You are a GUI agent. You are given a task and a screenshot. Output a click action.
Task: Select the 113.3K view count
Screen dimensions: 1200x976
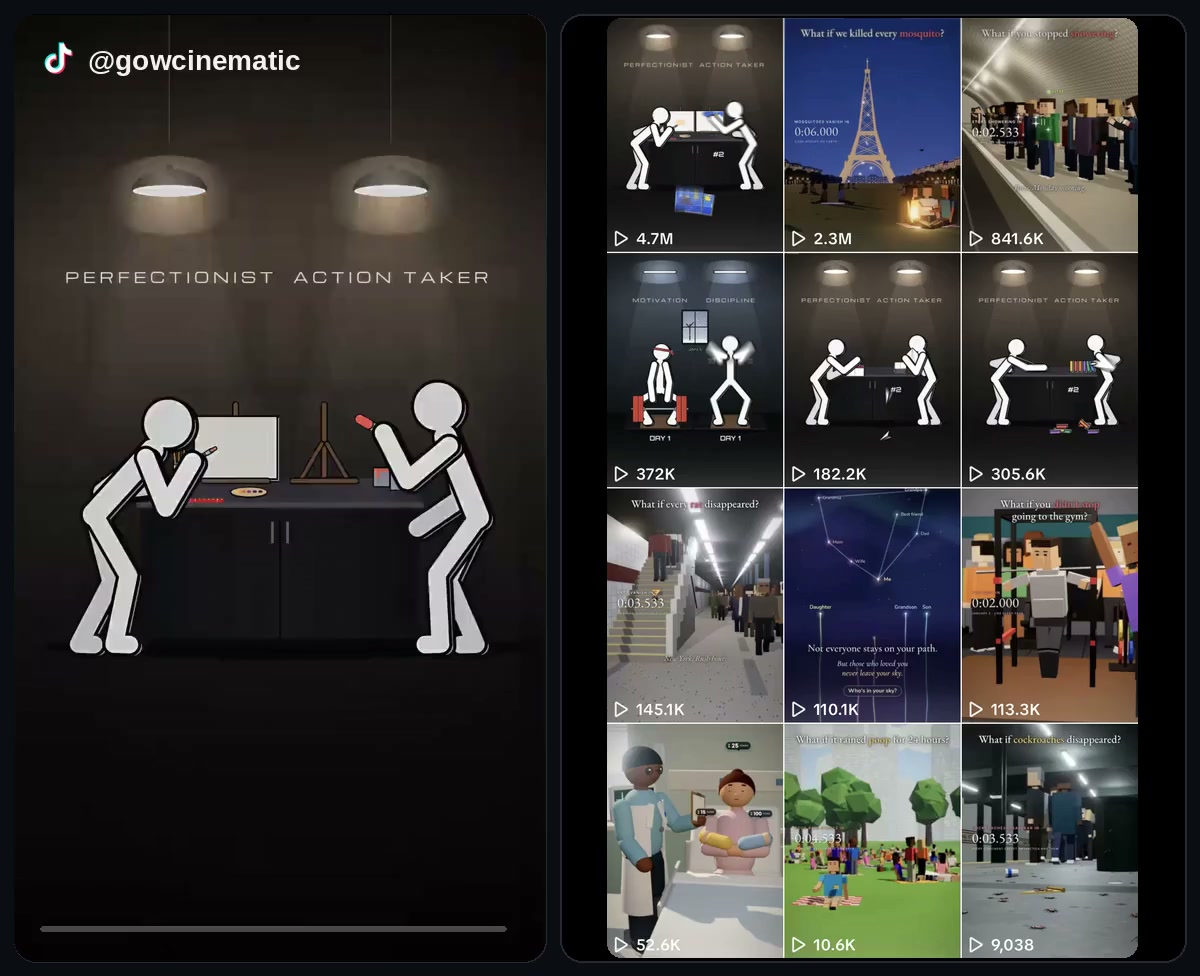click(1016, 709)
